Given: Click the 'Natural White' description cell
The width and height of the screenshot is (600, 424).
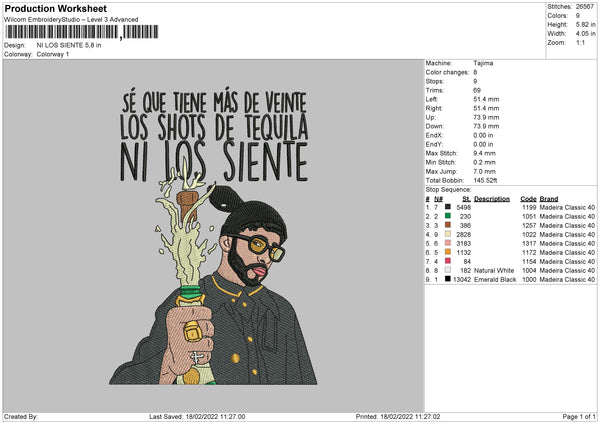Looking at the screenshot, I should click(494, 271).
